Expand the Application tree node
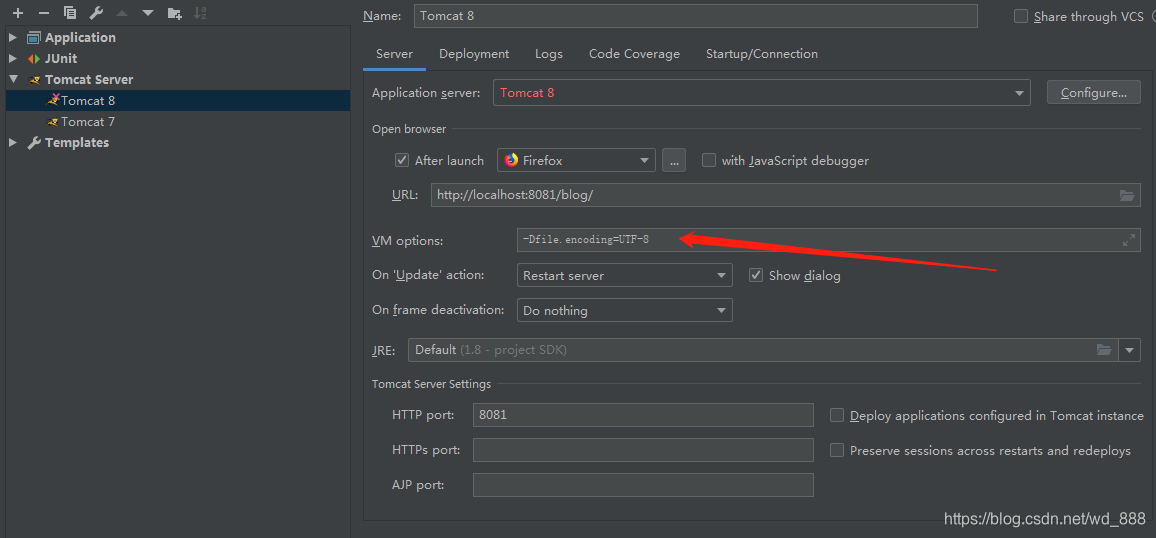 [13, 38]
